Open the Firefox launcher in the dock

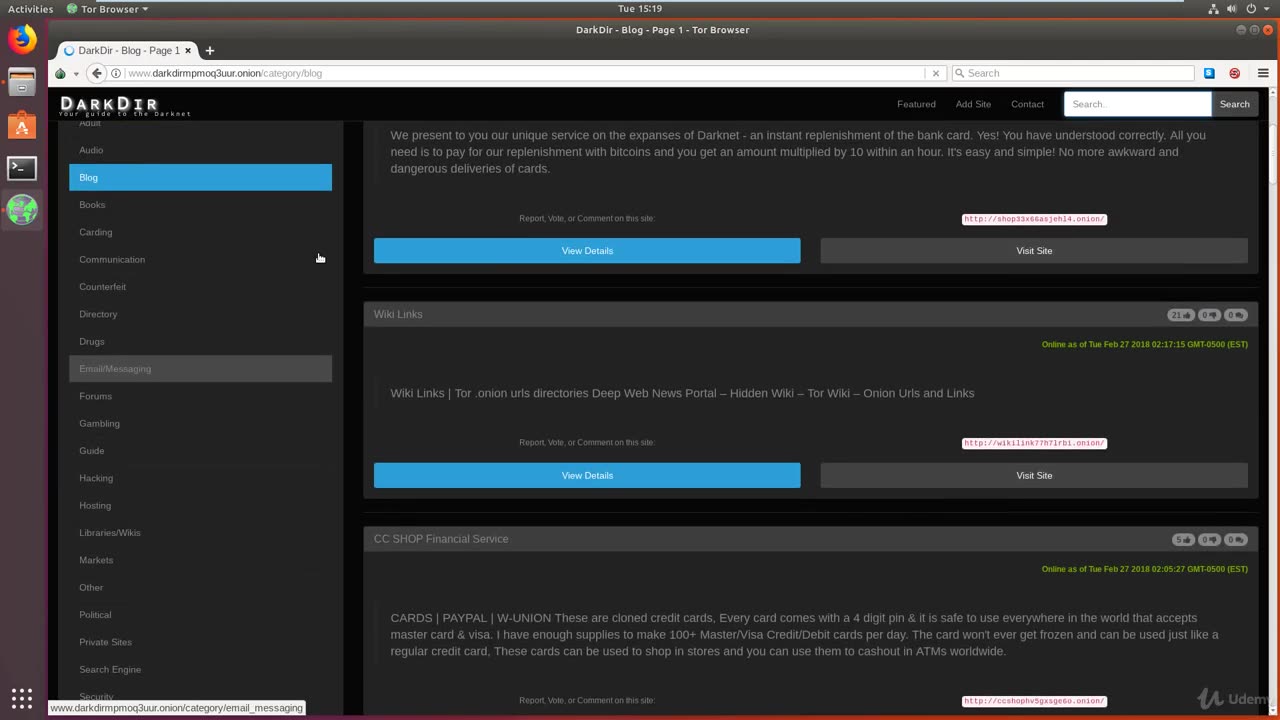pos(22,39)
